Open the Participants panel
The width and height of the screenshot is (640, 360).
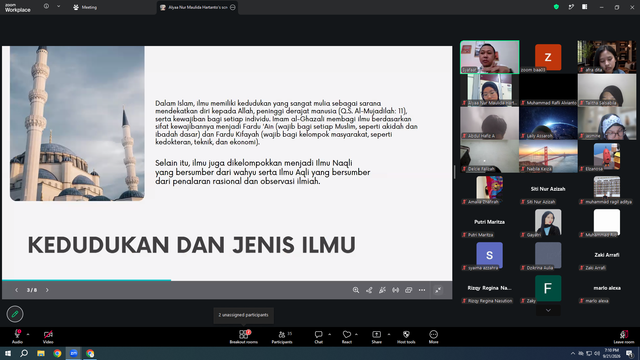click(x=282, y=337)
